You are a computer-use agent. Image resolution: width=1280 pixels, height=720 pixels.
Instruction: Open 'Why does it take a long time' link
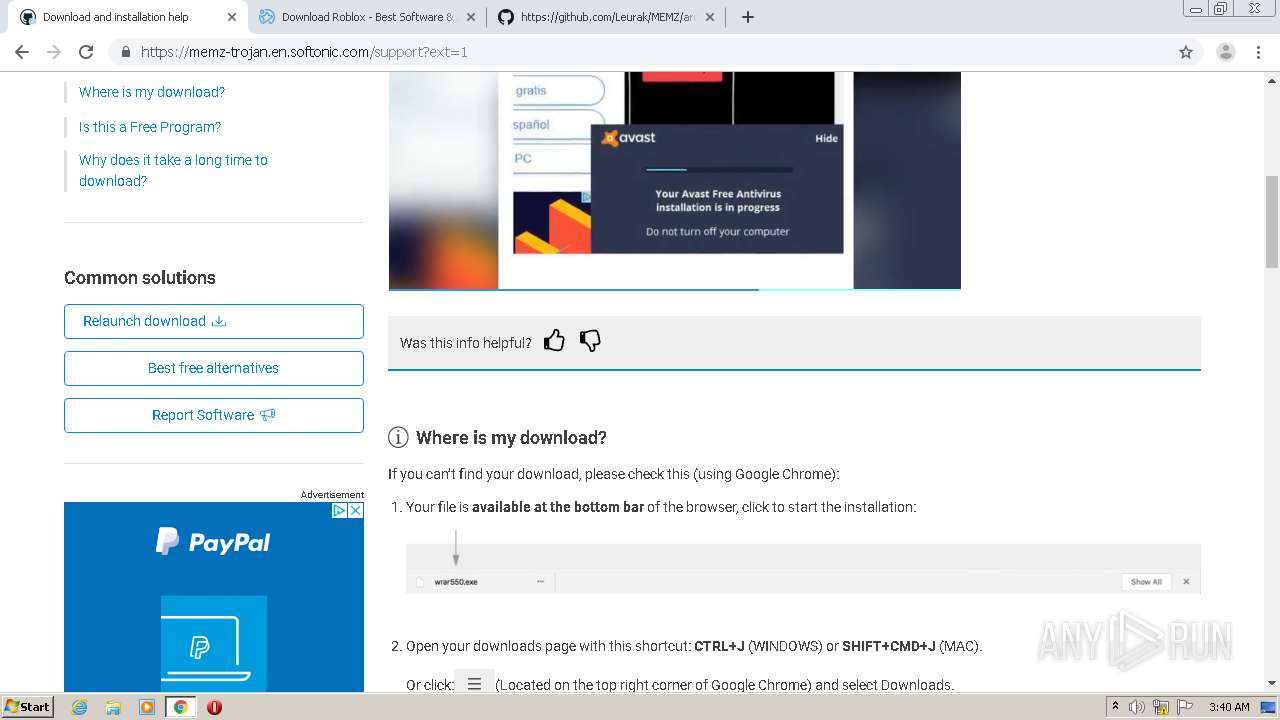pyautogui.click(x=173, y=170)
